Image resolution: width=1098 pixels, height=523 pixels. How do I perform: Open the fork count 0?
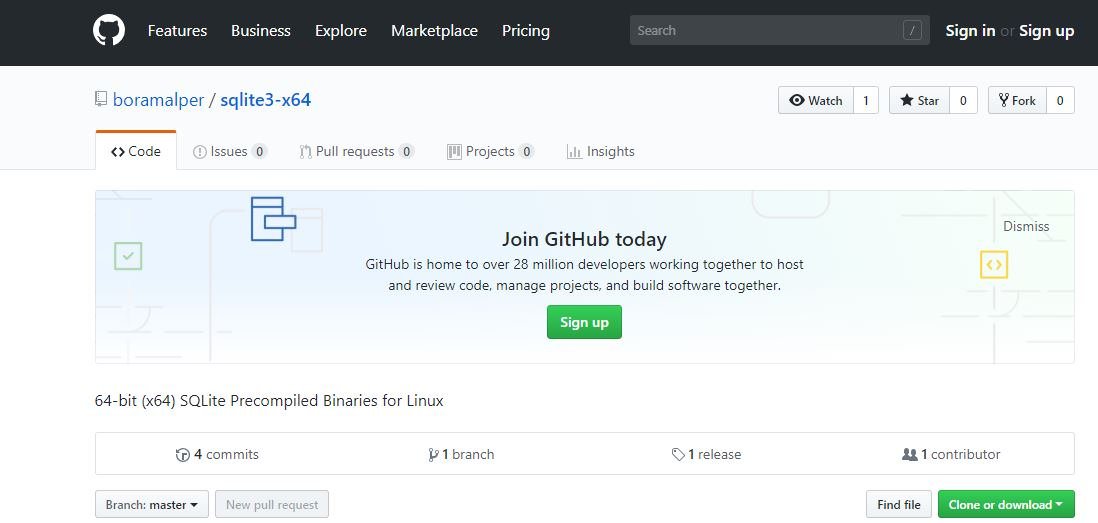[x=1060, y=100]
